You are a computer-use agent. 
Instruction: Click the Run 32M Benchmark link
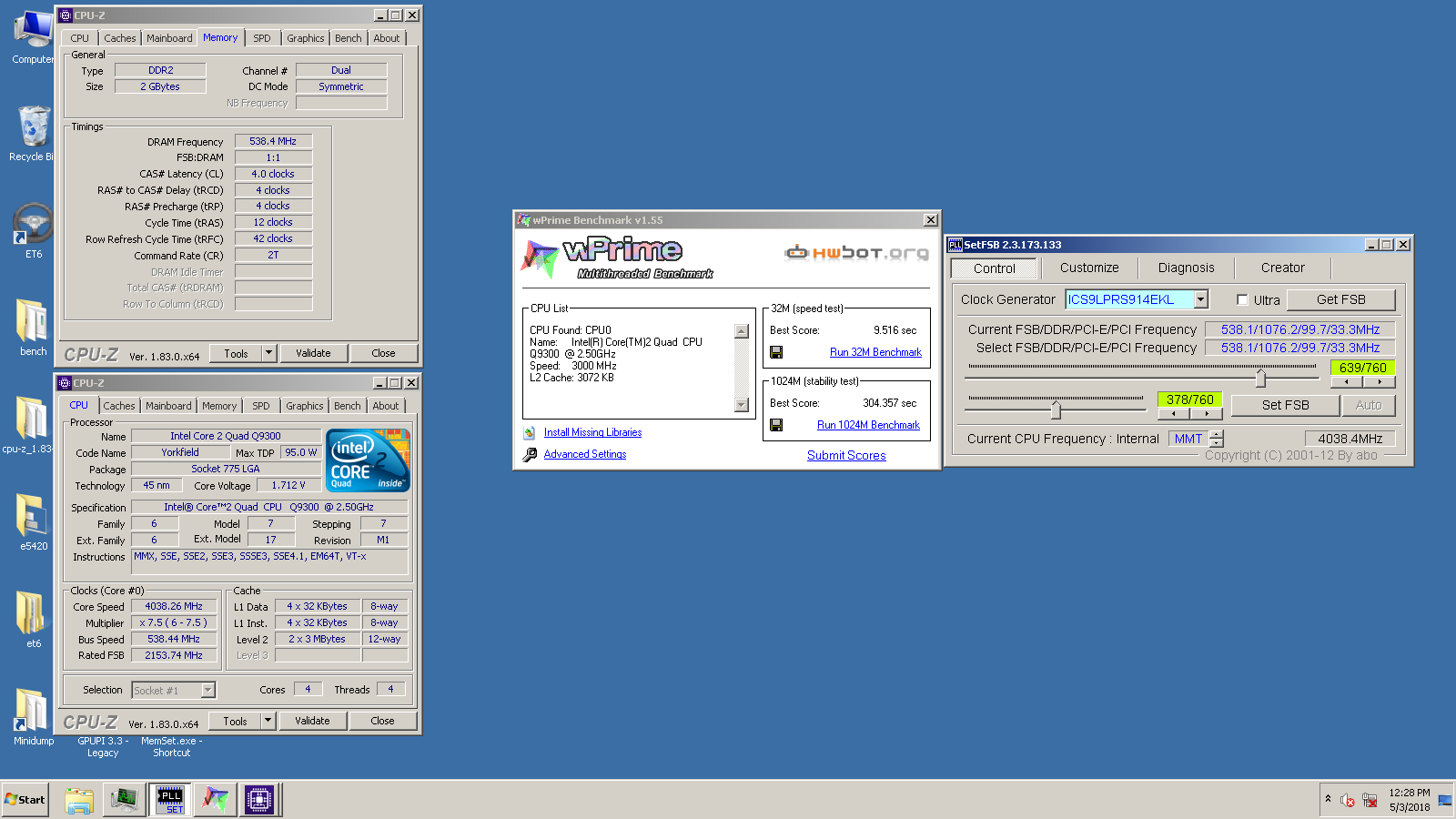click(x=875, y=352)
